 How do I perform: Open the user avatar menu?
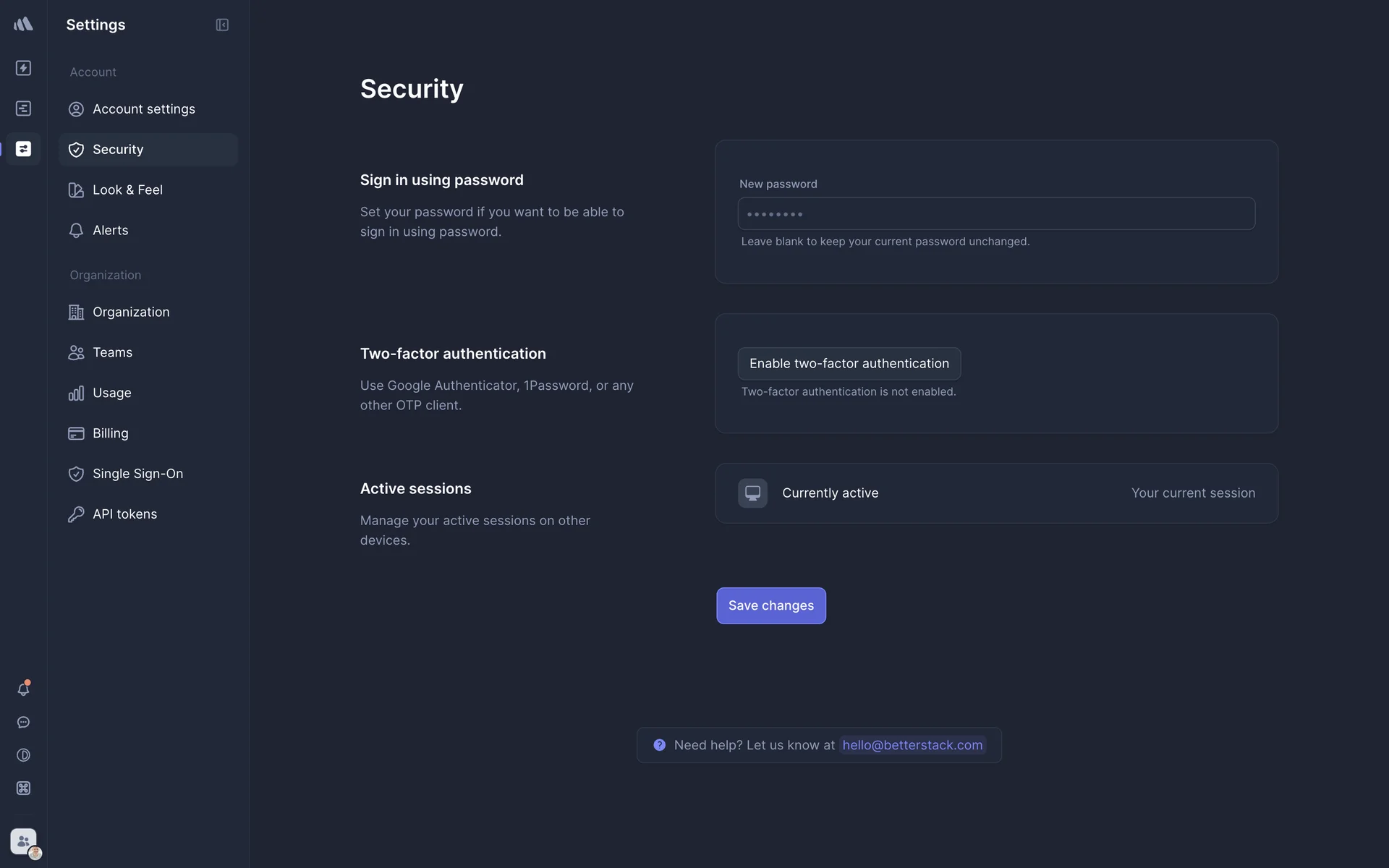[x=24, y=842]
